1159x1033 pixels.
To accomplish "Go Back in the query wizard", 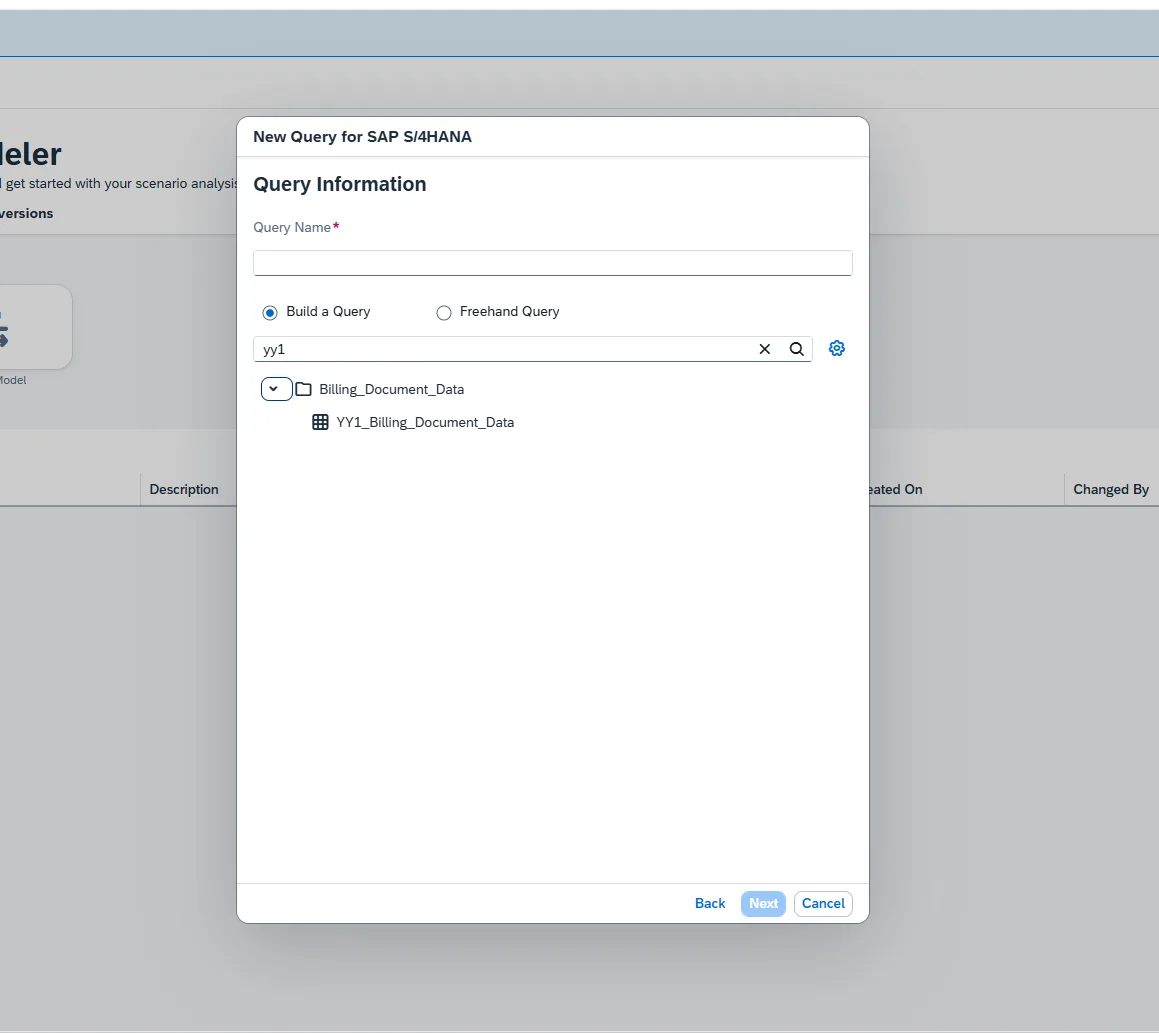I will coord(710,903).
